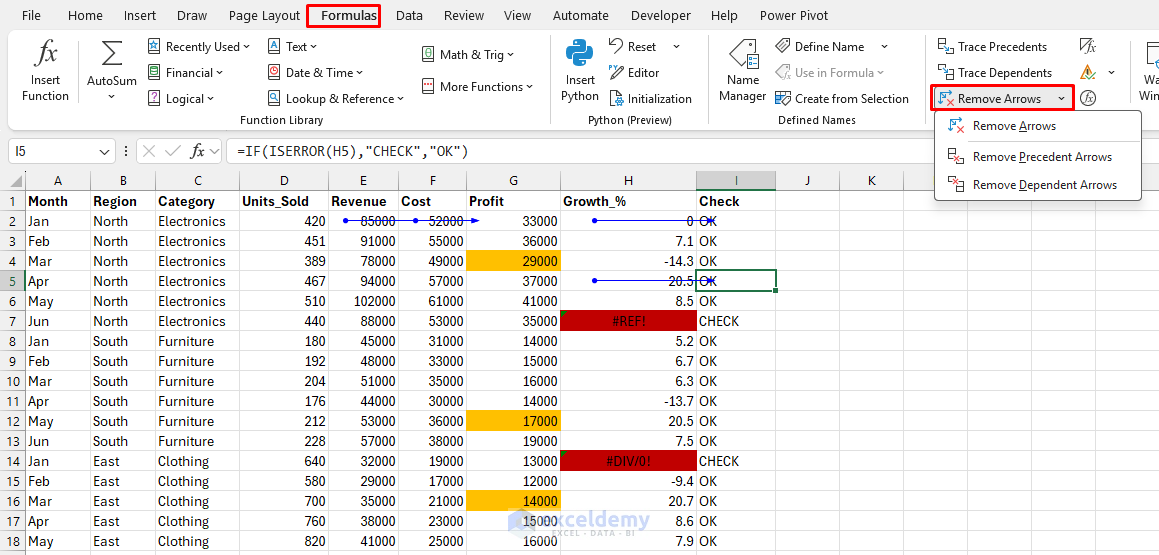The image size is (1159, 555).
Task: Click the formula bar cancel X icon
Action: [149, 151]
